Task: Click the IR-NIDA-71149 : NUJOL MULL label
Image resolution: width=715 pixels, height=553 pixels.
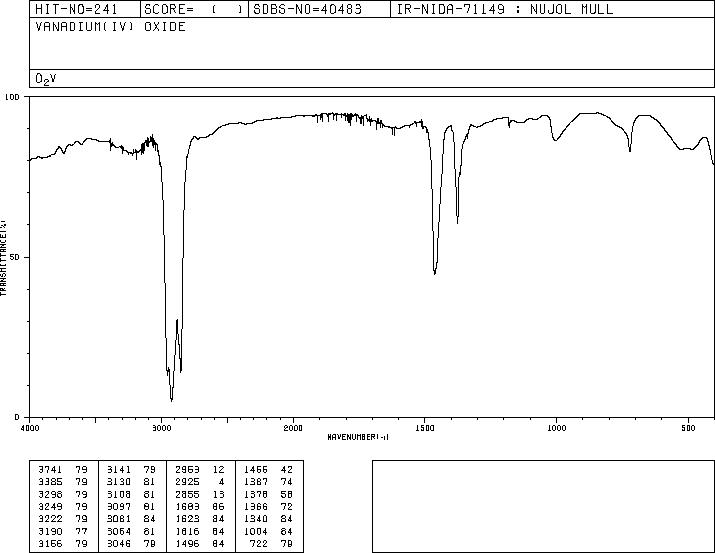Action: (x=505, y=9)
